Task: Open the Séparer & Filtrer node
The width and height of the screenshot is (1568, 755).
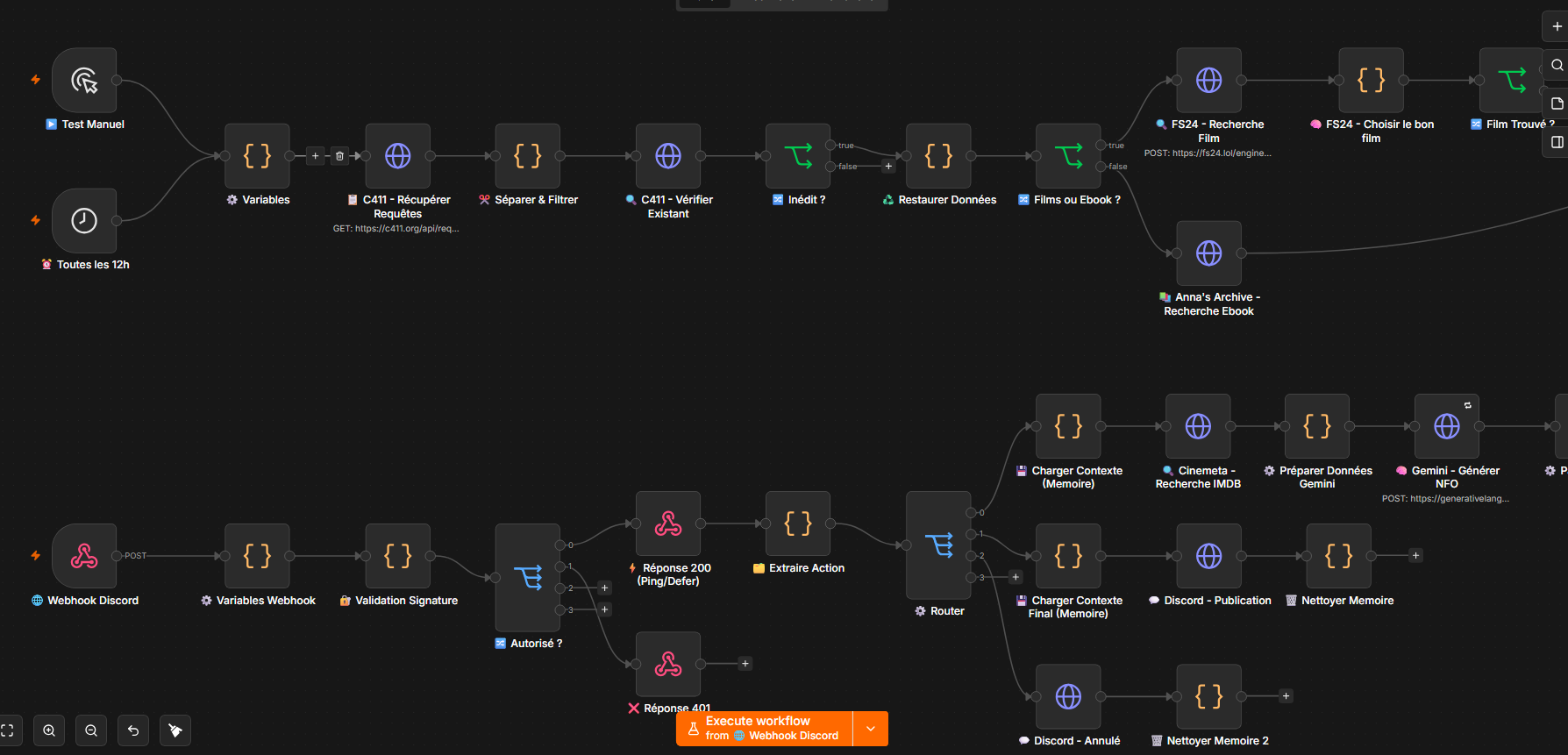Action: [527, 156]
